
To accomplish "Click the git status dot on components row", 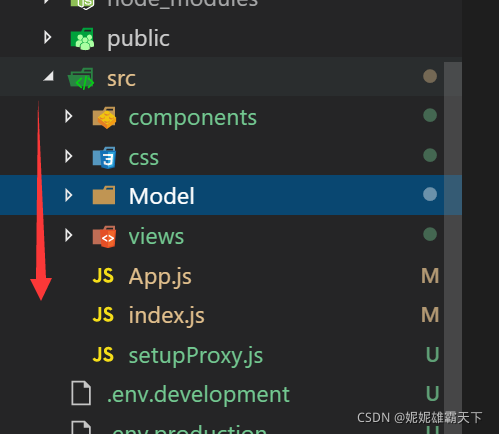I will point(430,115).
